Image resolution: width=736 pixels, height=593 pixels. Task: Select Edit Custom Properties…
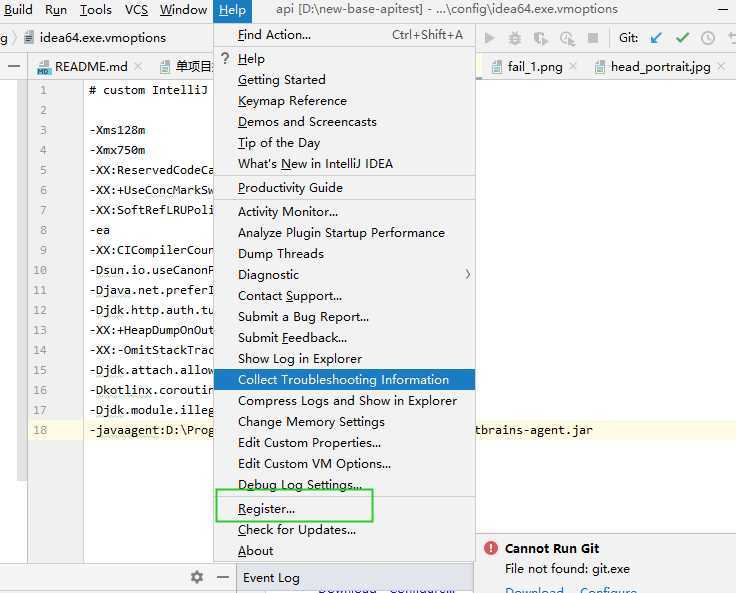point(344,443)
